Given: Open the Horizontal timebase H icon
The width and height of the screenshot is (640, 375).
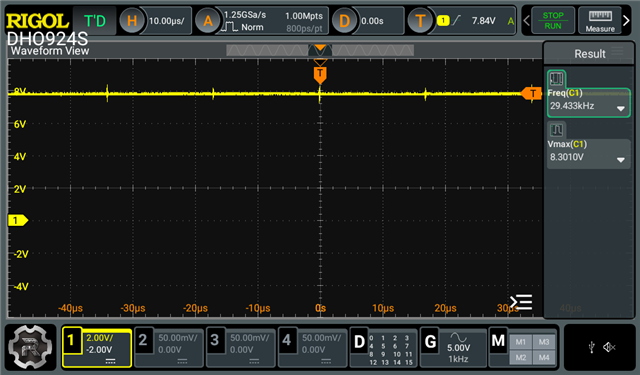Looking at the screenshot, I should [132, 20].
